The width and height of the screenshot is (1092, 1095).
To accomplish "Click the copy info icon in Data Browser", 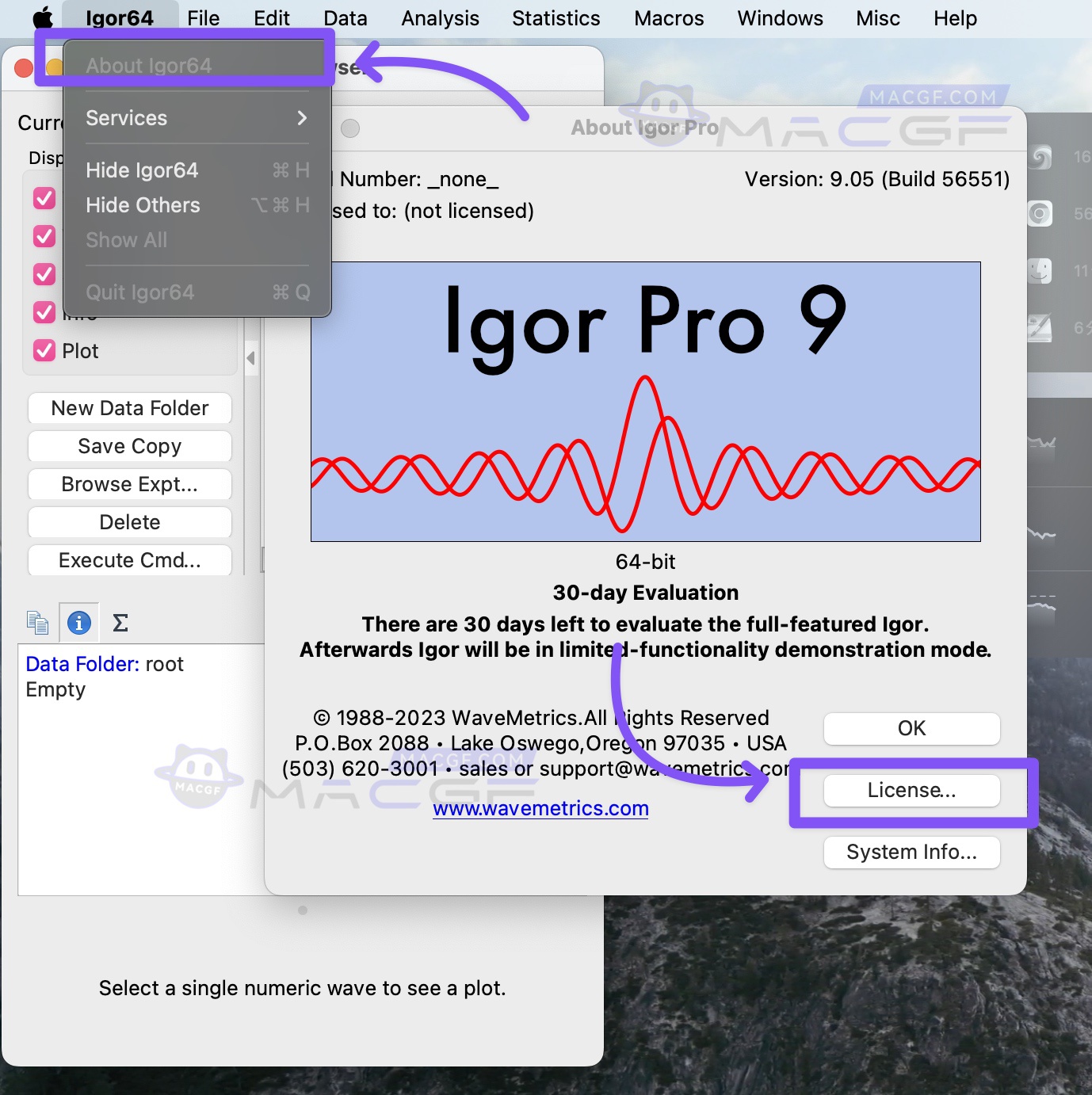I will [x=36, y=623].
